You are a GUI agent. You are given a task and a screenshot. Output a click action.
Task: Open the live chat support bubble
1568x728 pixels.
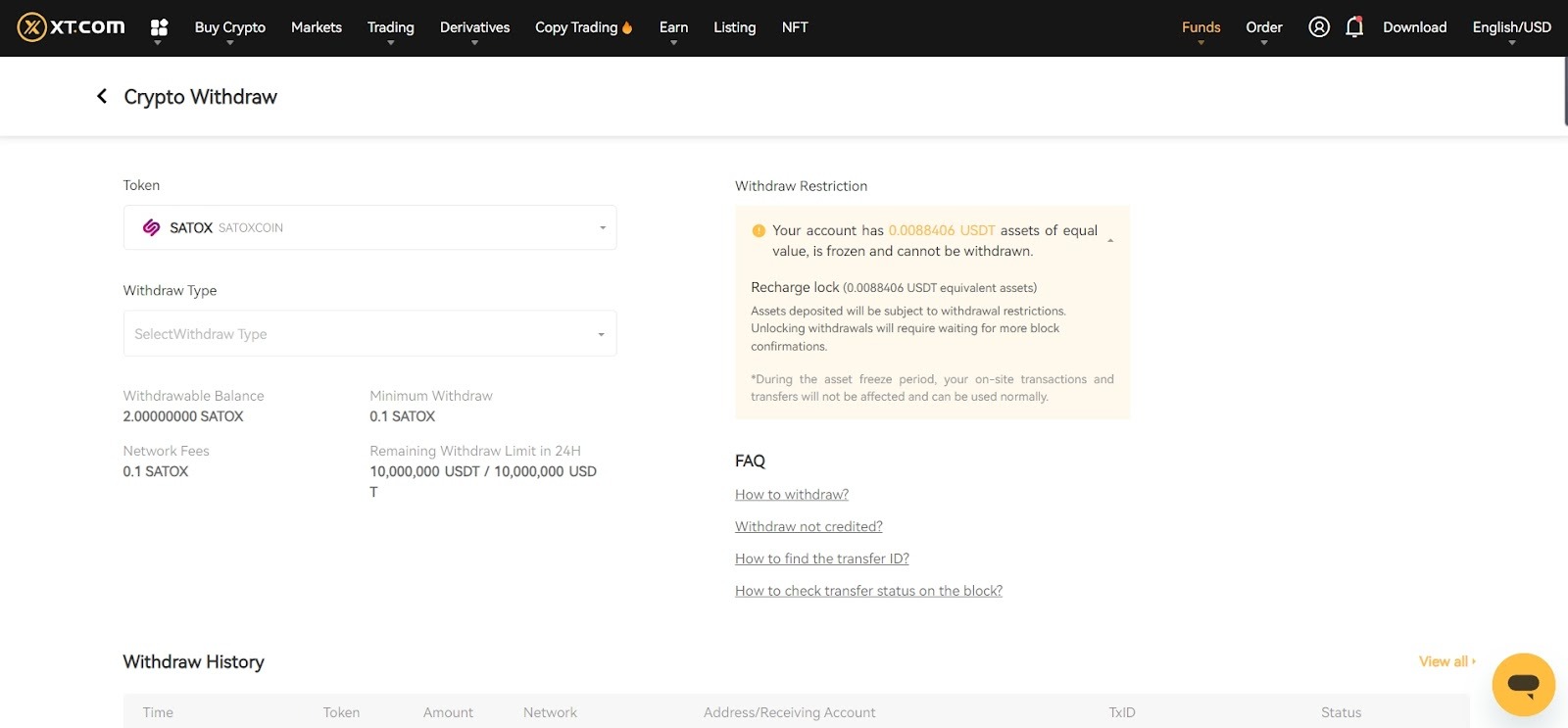(1523, 684)
